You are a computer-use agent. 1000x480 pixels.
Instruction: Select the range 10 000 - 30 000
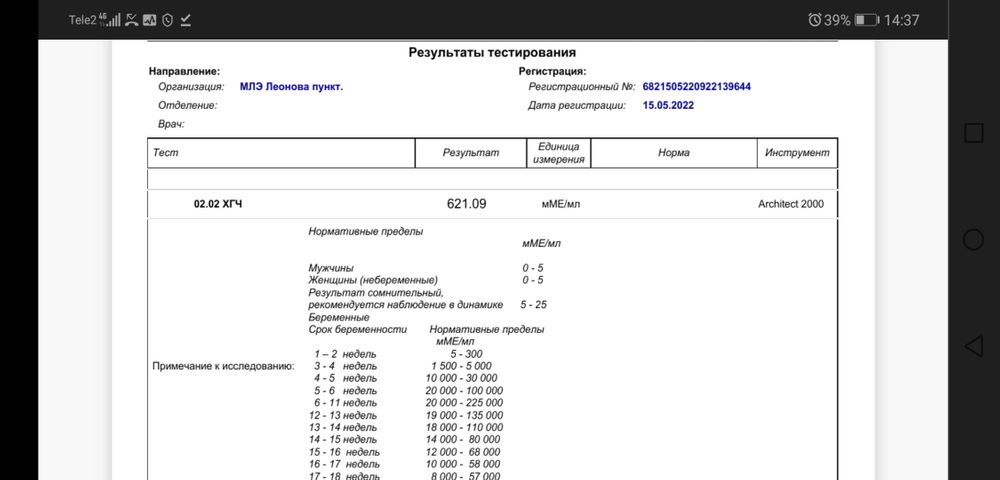click(x=462, y=379)
